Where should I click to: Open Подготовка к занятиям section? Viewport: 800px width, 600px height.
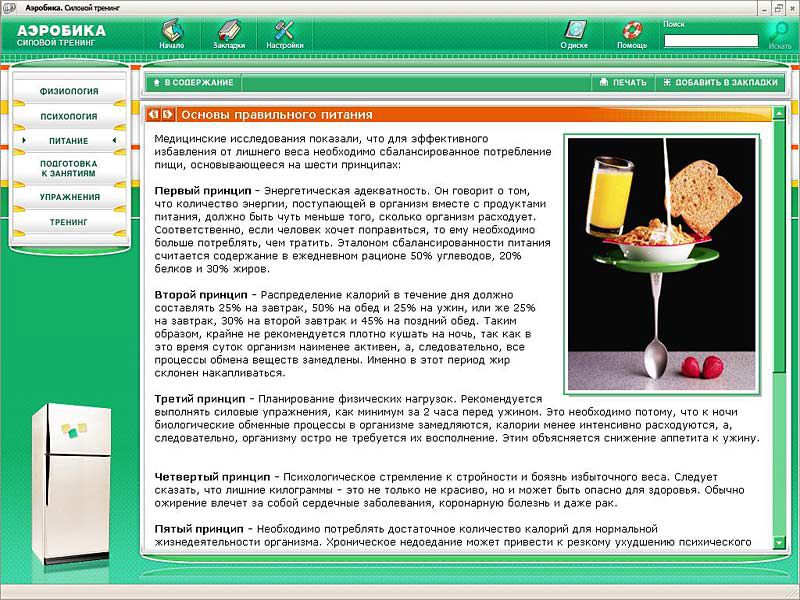coord(68,168)
